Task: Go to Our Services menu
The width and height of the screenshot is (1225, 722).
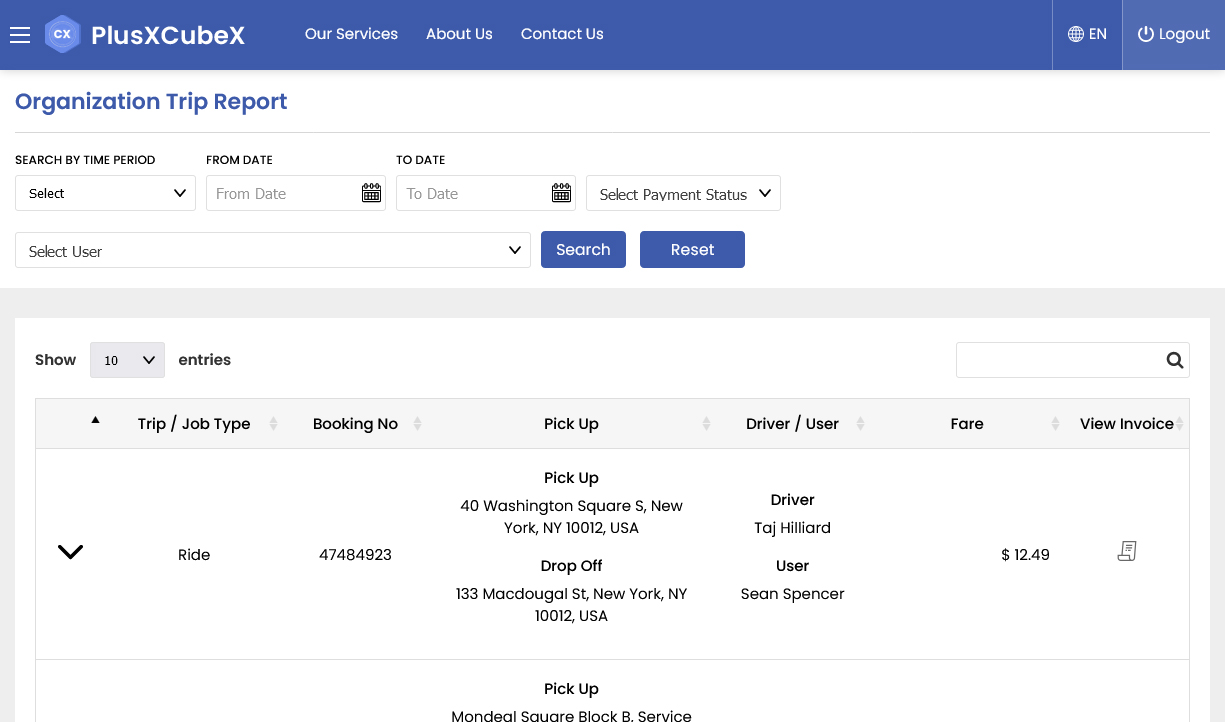Action: coord(351,34)
